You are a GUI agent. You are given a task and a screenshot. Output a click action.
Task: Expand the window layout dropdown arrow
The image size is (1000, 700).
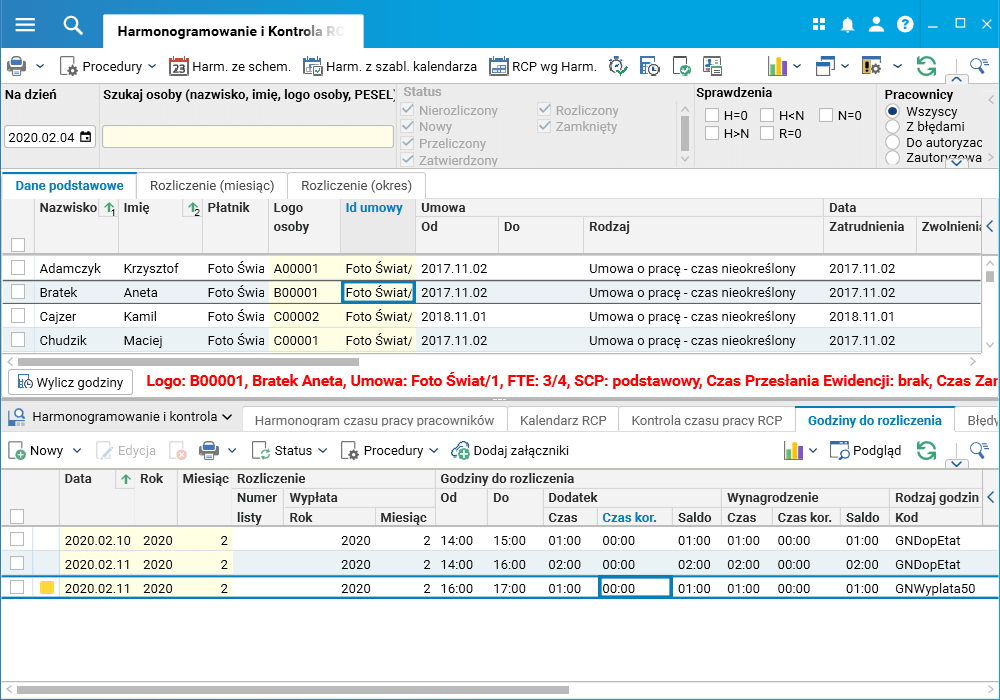(844, 66)
